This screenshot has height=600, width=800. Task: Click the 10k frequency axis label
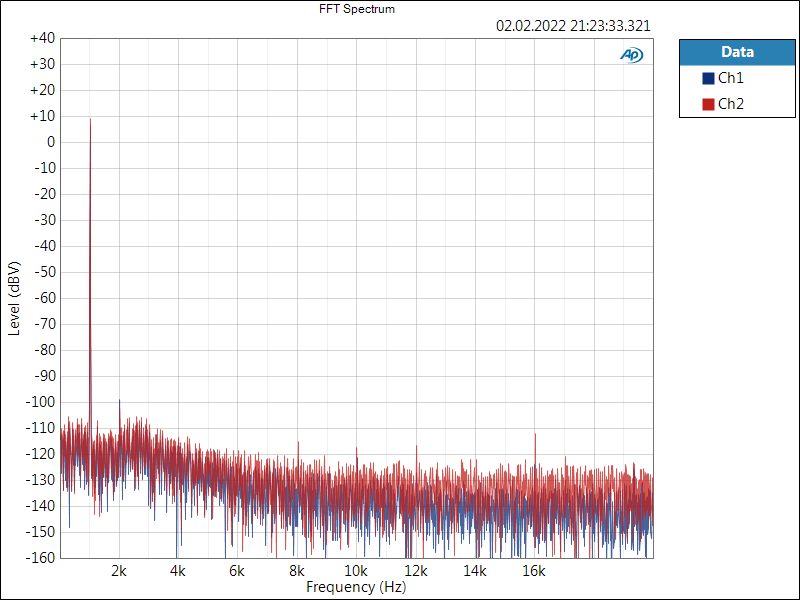coord(356,571)
